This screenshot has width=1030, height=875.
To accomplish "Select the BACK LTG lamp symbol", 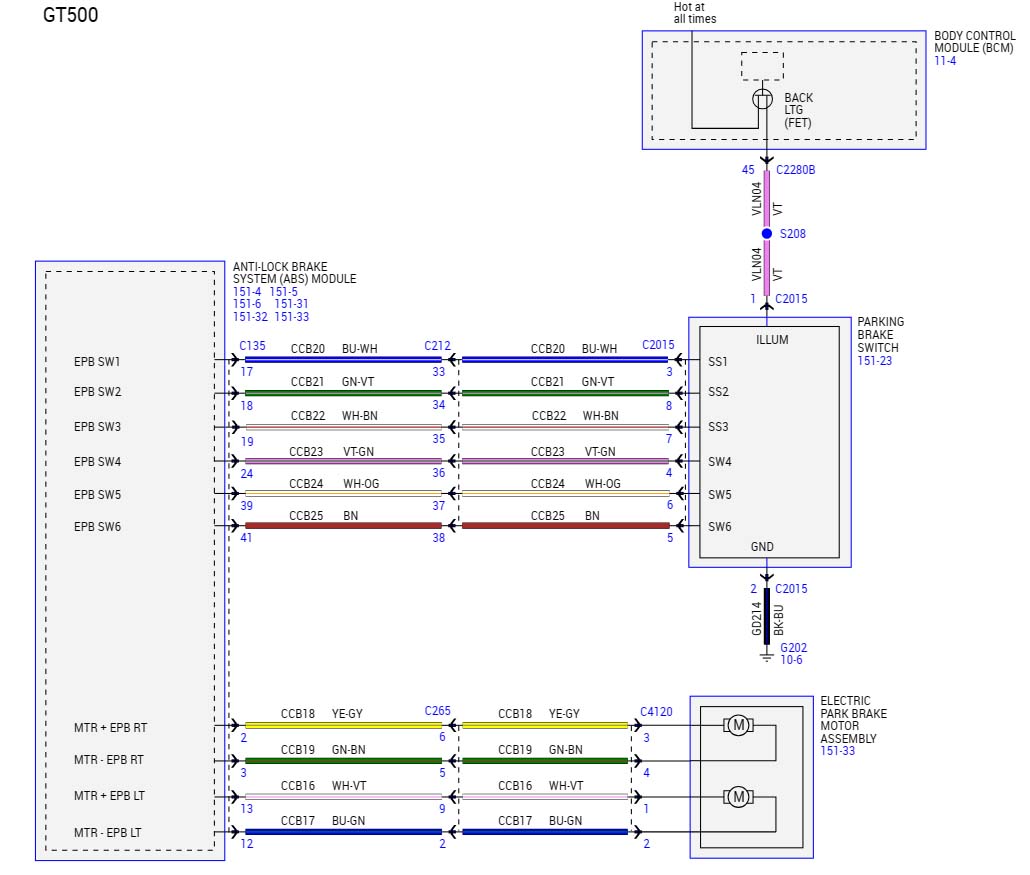I will click(762, 99).
